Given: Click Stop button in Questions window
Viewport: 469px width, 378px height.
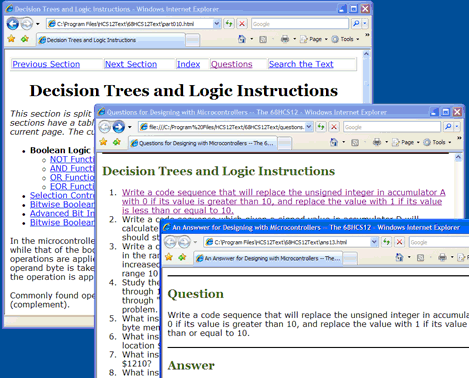Looking at the screenshot, I should click(x=334, y=127).
